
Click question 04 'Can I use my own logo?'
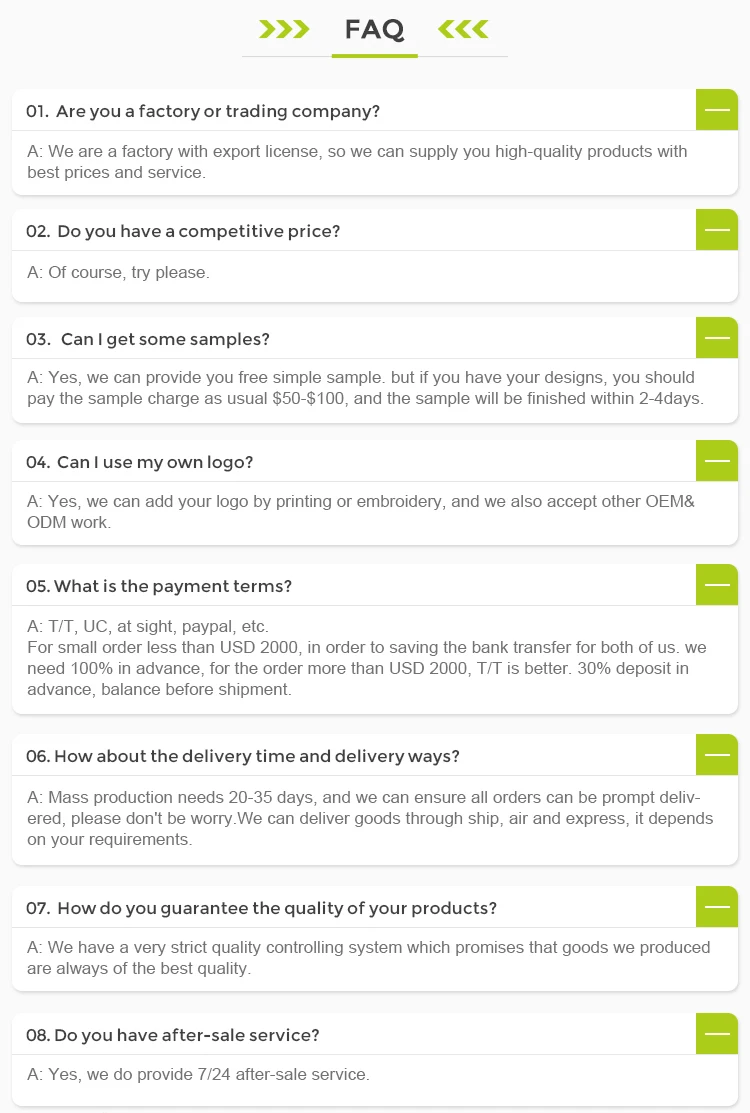point(140,462)
